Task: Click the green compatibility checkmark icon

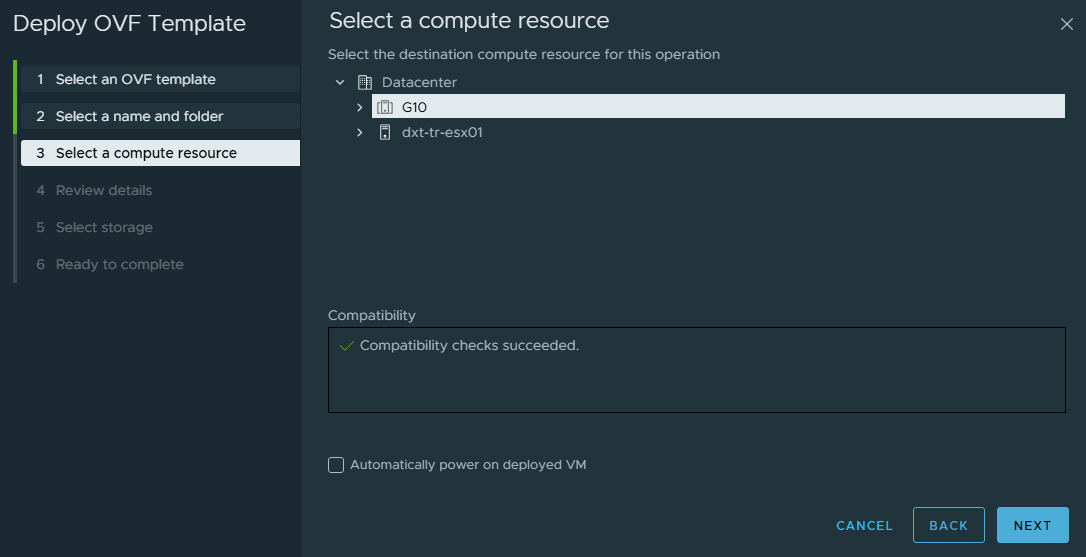Action: (346, 346)
